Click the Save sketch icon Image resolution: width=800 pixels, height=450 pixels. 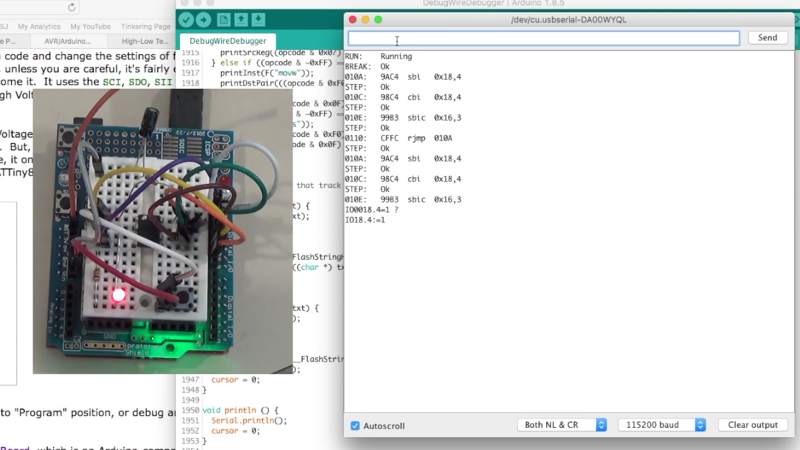pyautogui.click(x=258, y=20)
